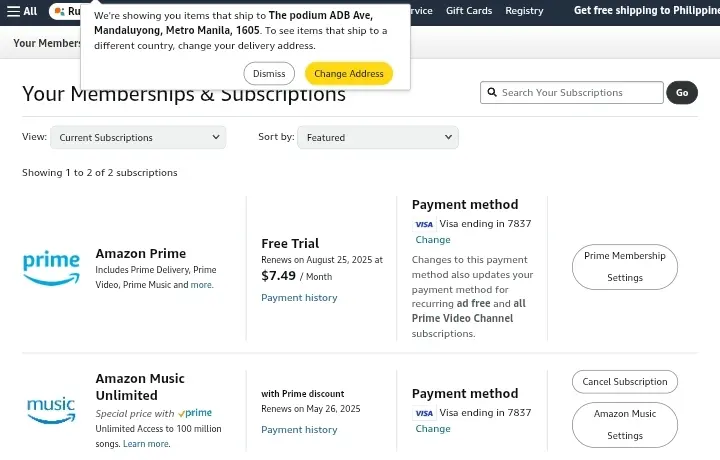Click the Visa card icon for Prime
Viewport: 720px width, 460px height.
coord(424,224)
